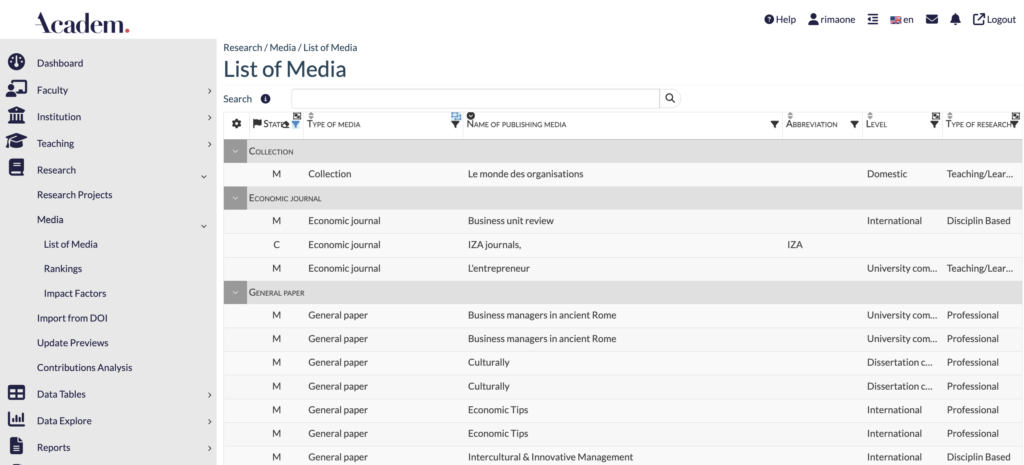1024x465 pixels.
Task: Click the Institution building icon
Action: (x=16, y=116)
